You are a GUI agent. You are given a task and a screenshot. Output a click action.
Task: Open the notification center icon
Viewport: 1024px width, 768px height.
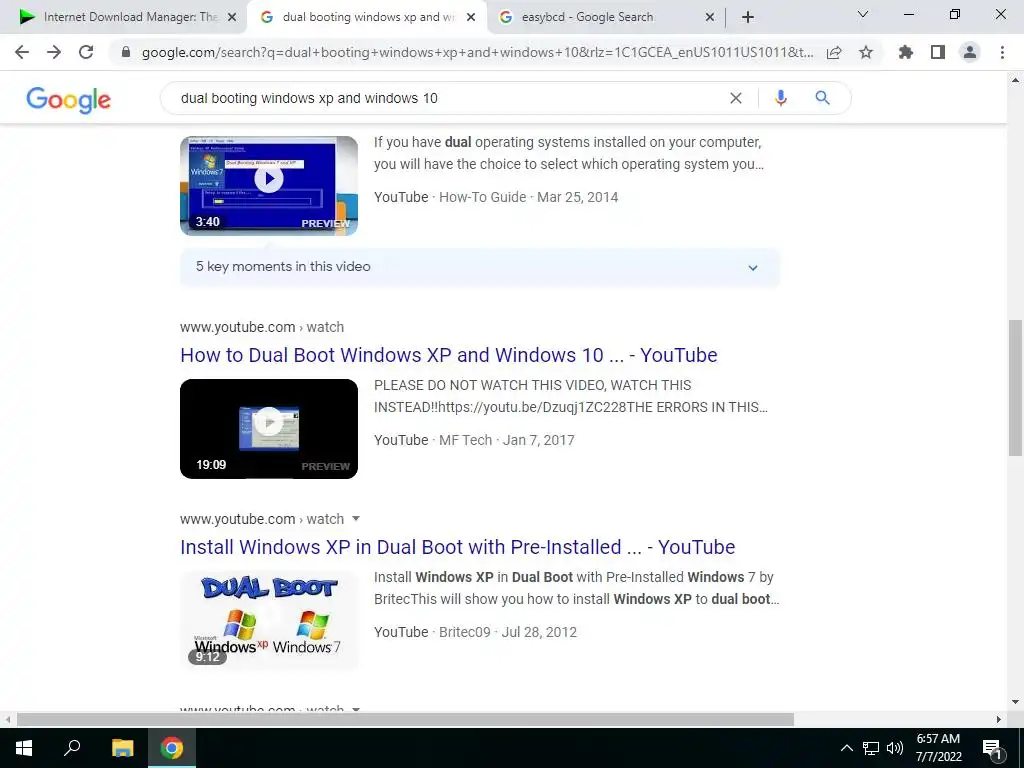click(993, 748)
